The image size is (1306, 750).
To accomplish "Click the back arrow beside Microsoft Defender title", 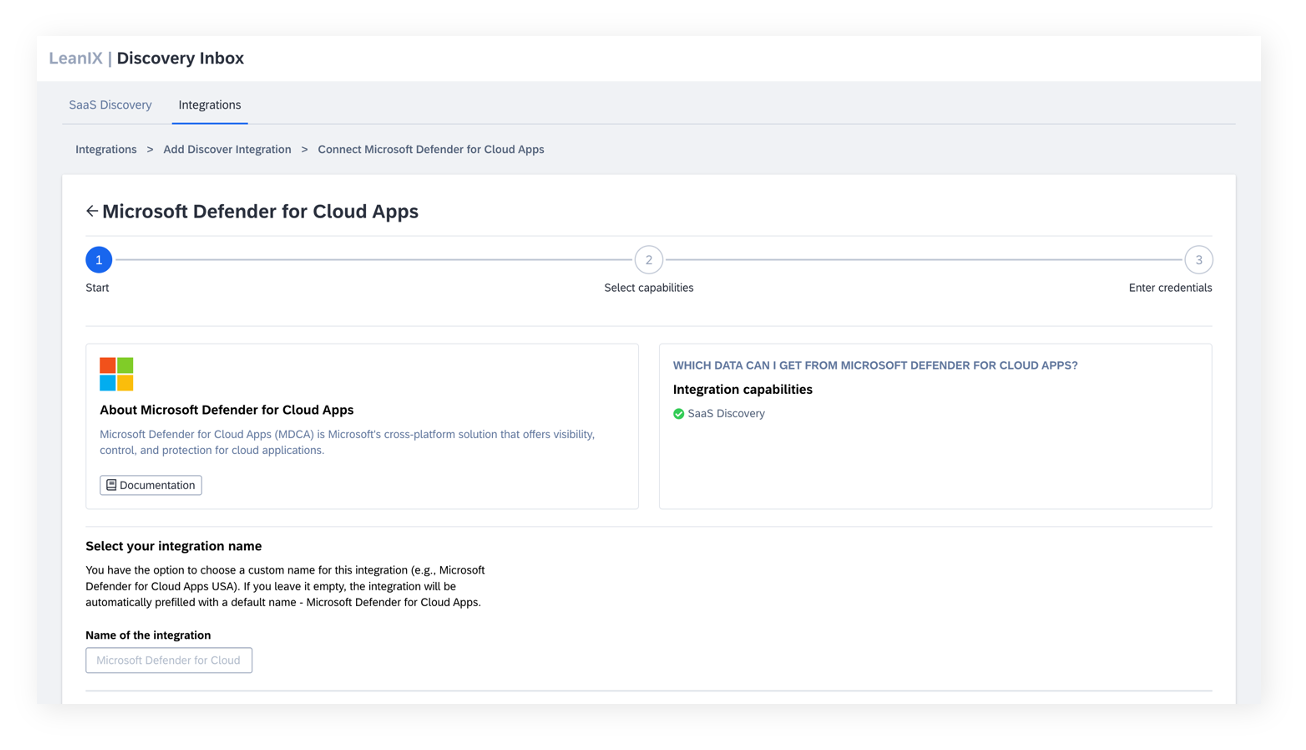I will pos(92,211).
